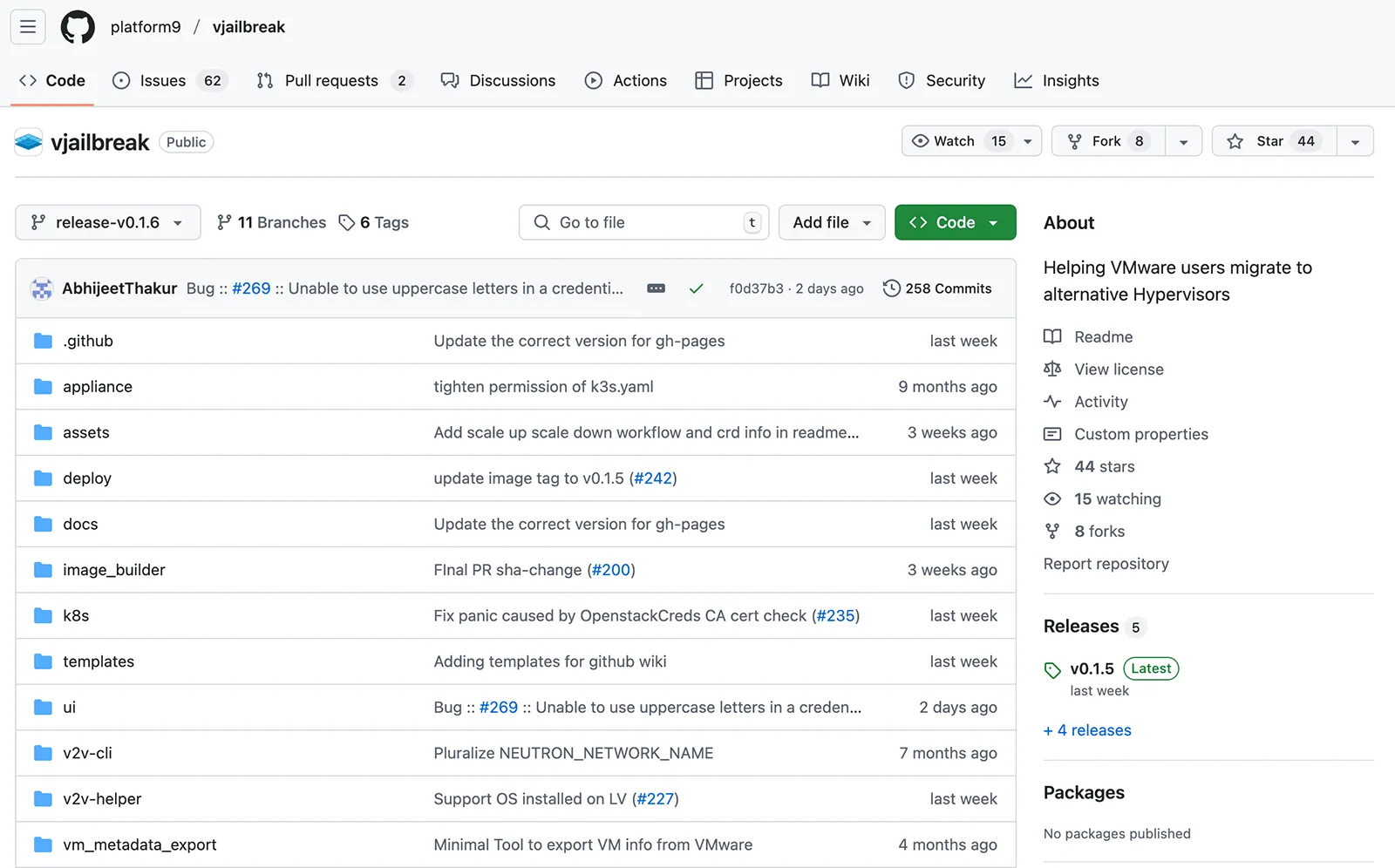Toggle the navigation hamburger menu
The width and height of the screenshot is (1395, 868).
(27, 27)
